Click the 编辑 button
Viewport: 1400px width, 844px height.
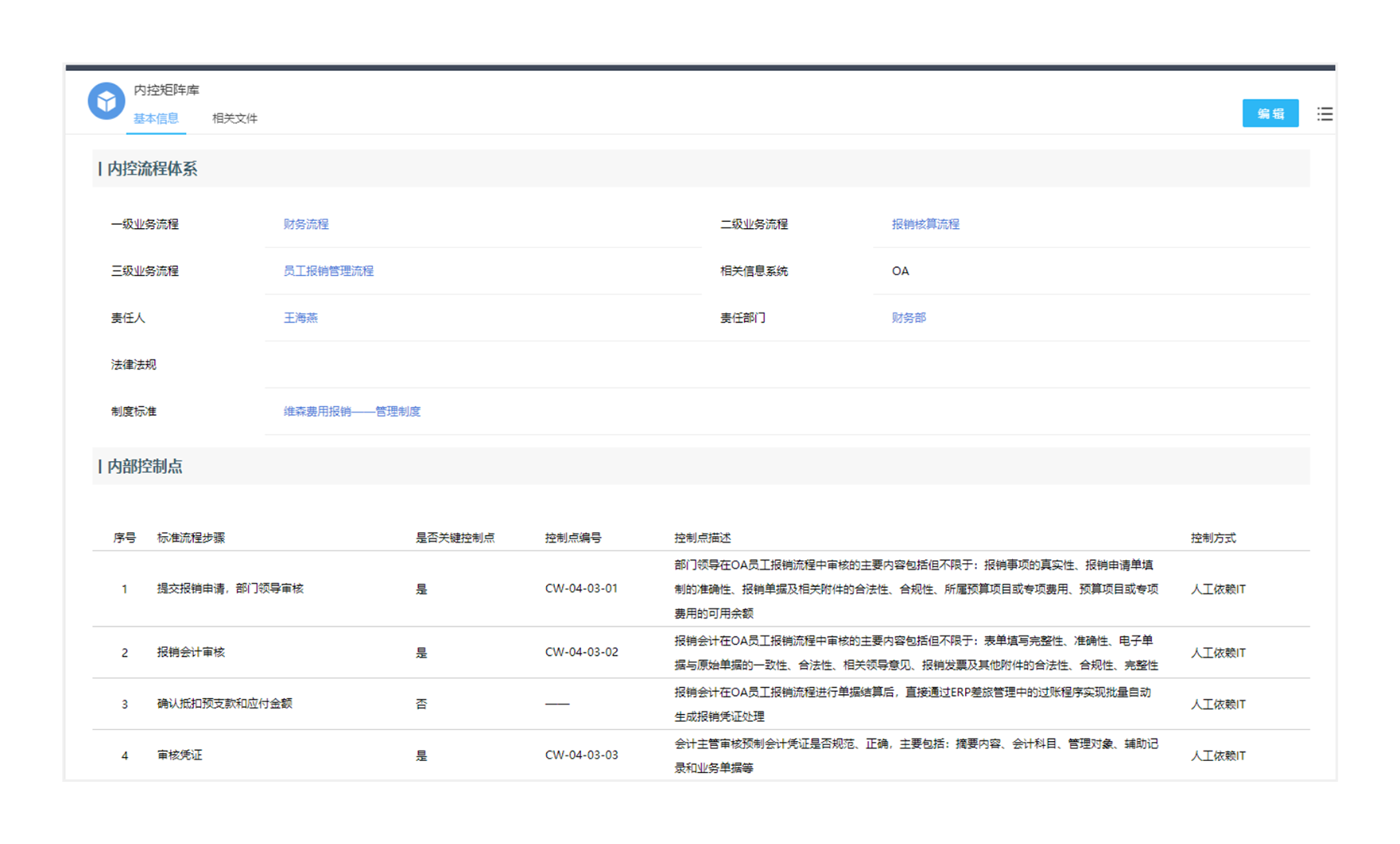1269,113
